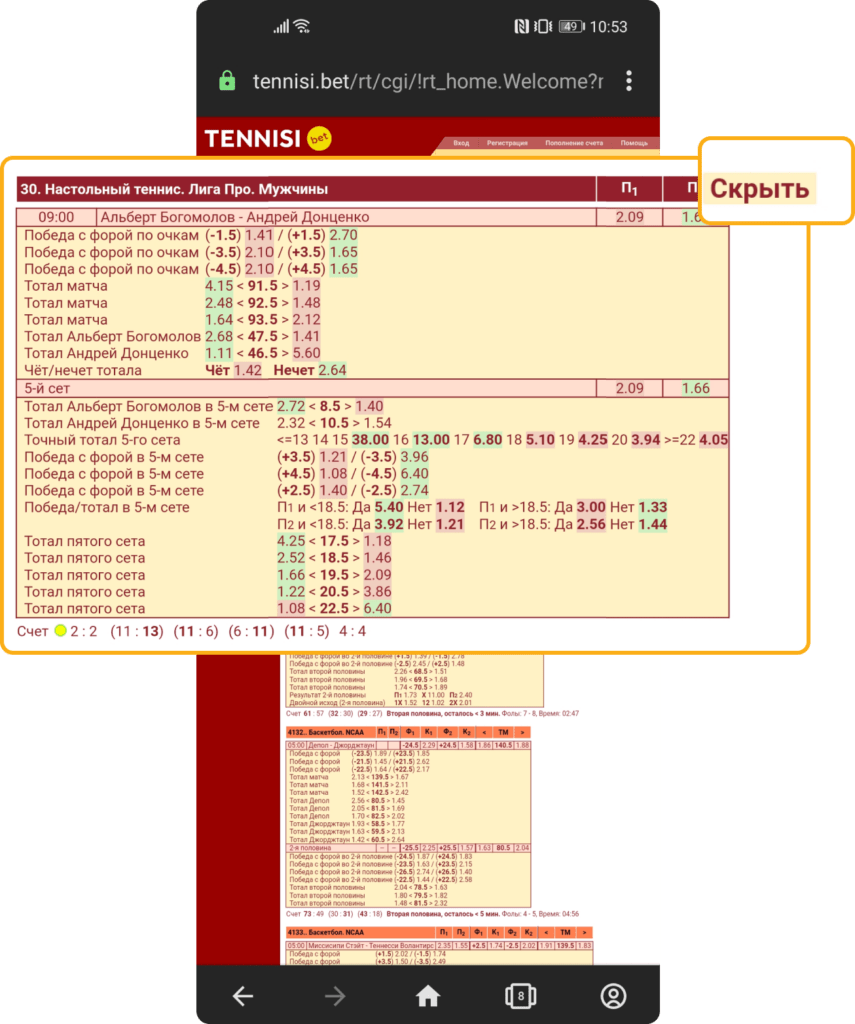
Task: Open the Регистрация tab
Action: tap(507, 143)
